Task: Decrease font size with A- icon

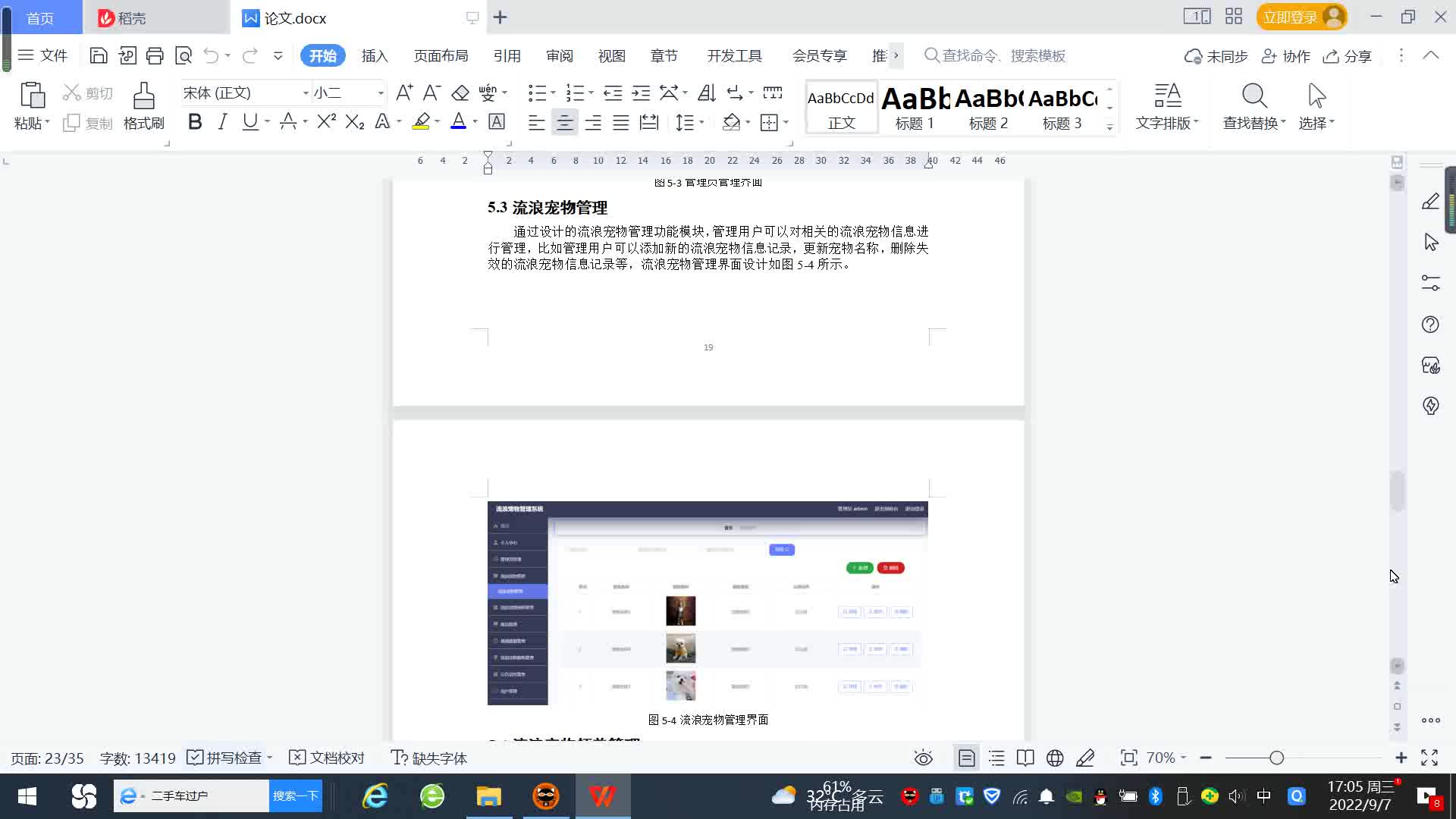Action: pos(431,93)
